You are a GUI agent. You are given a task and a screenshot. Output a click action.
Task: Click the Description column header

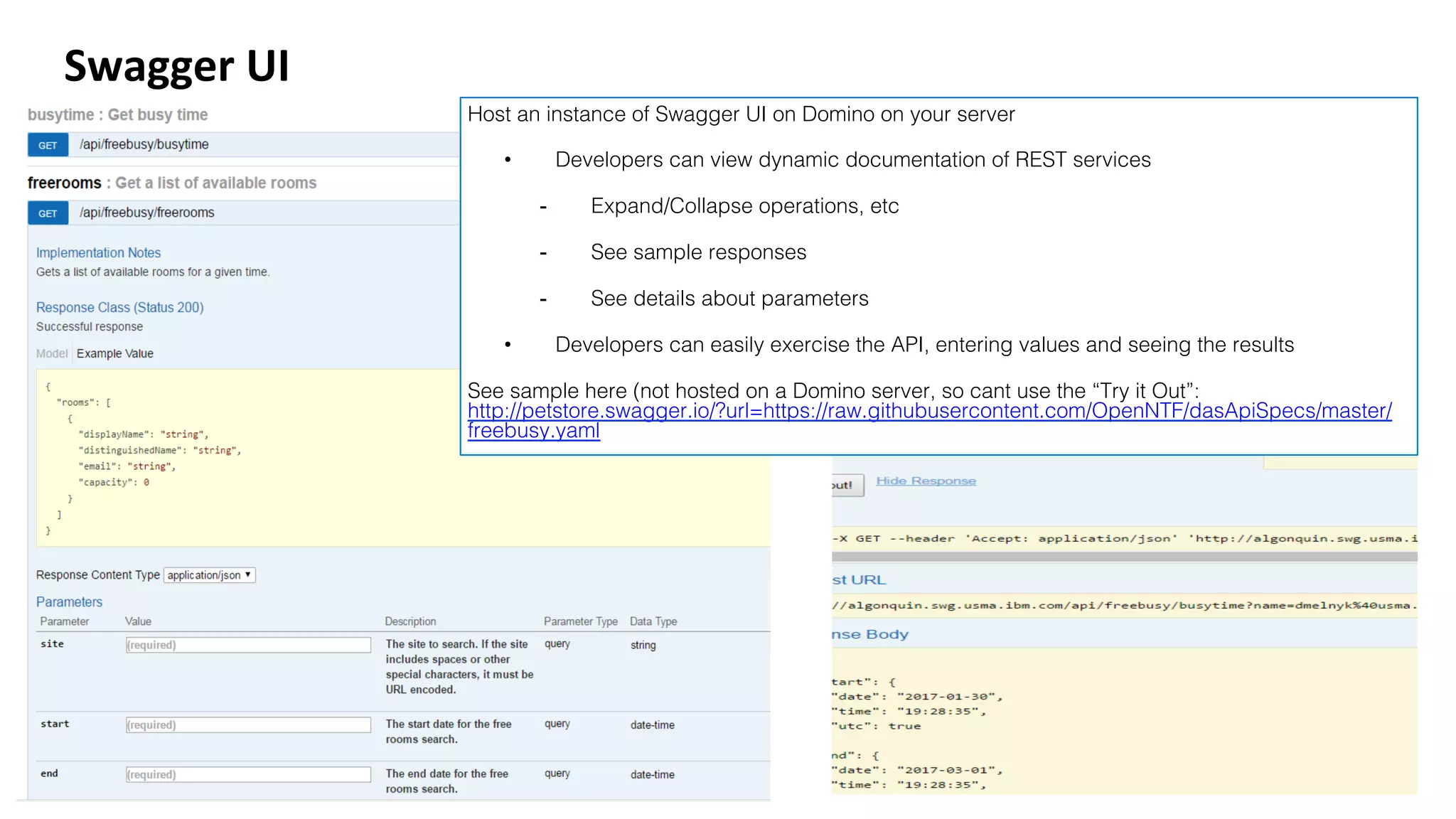(x=410, y=621)
